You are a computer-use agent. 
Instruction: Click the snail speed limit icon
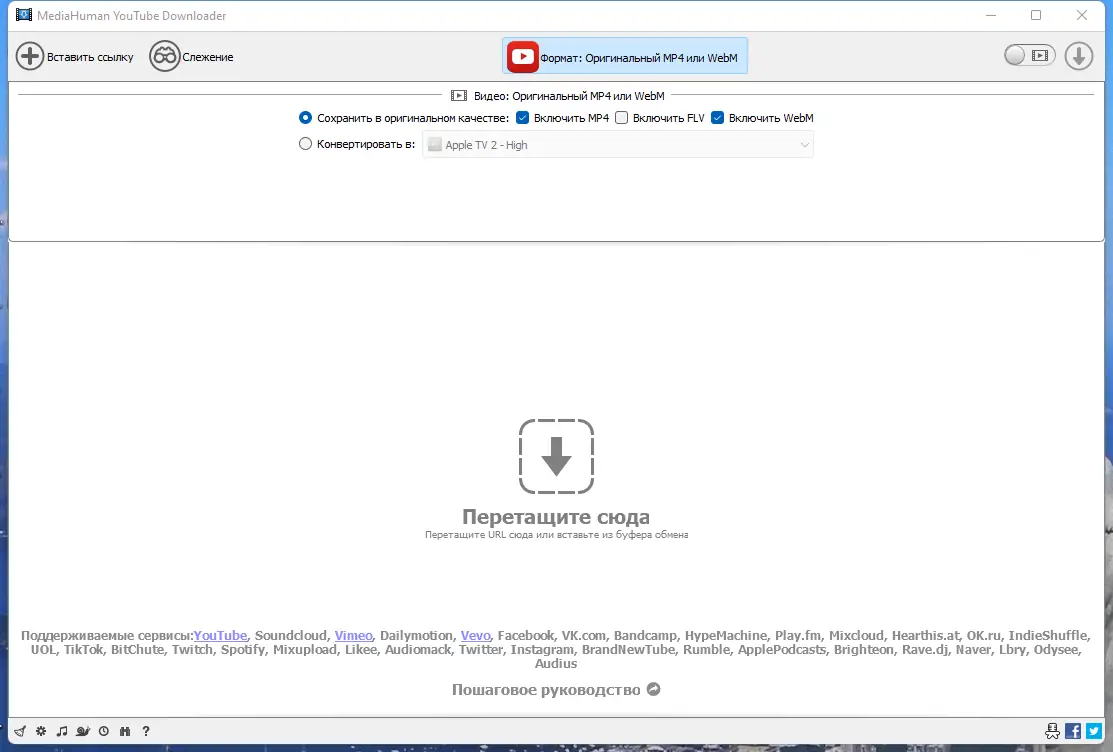82,731
